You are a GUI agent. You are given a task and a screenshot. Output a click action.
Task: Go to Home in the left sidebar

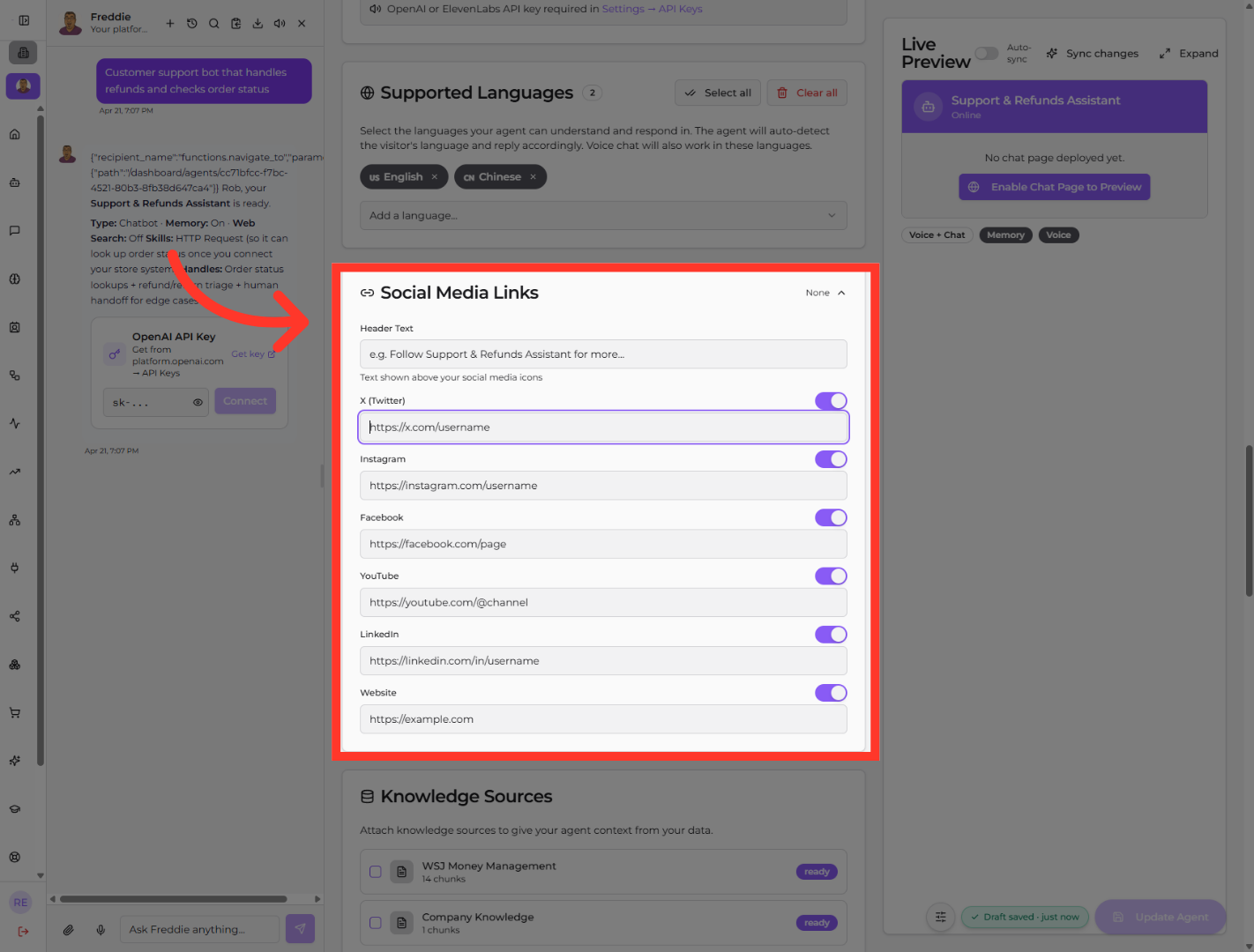(x=15, y=135)
